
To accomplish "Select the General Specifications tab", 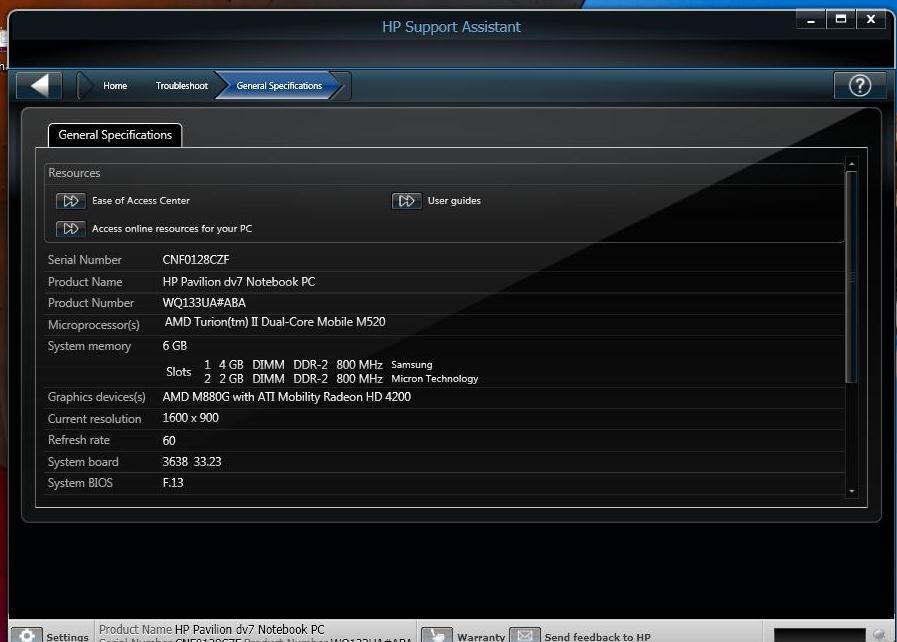I will pyautogui.click(x=115, y=135).
